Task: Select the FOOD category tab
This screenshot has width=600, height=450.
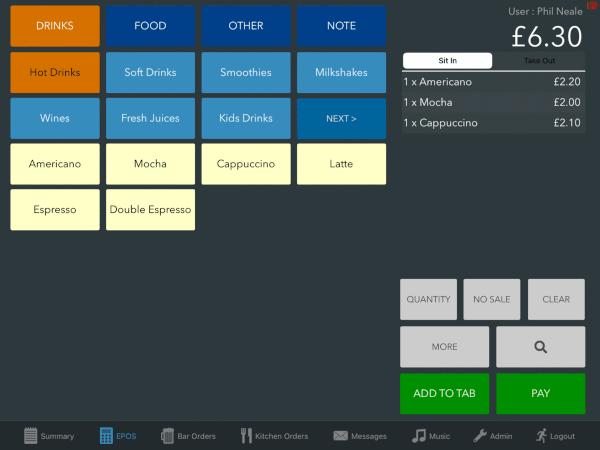Action: (150, 26)
